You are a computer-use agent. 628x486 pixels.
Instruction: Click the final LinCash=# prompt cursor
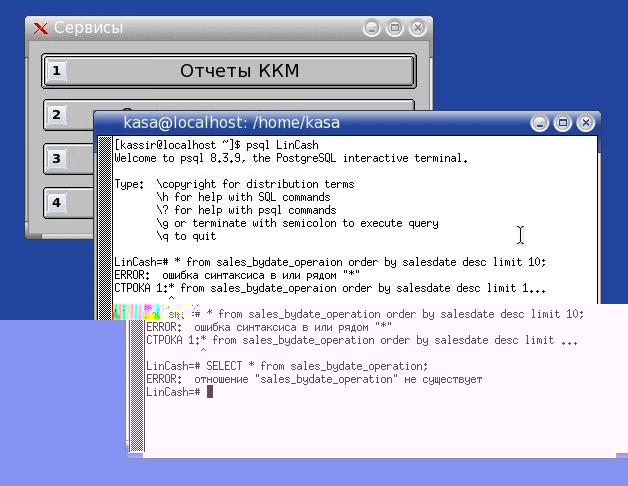point(210,392)
